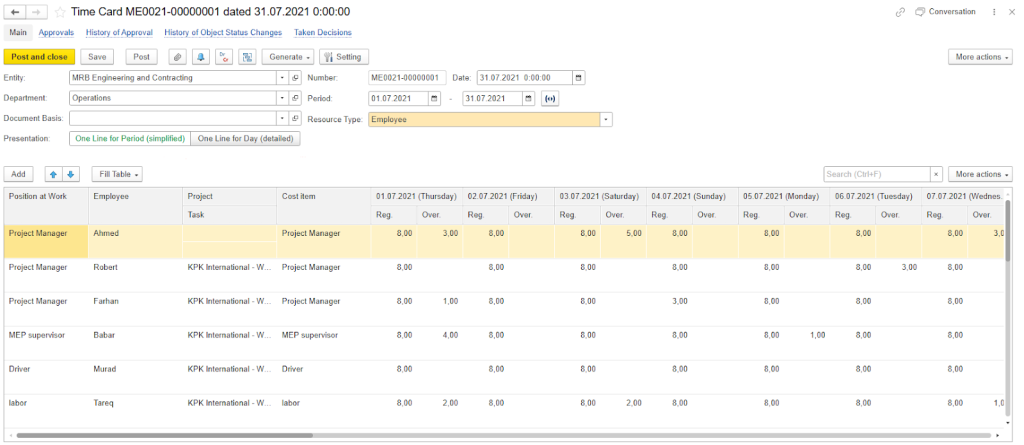Open calendar picker for the Date field

[x=579, y=77]
